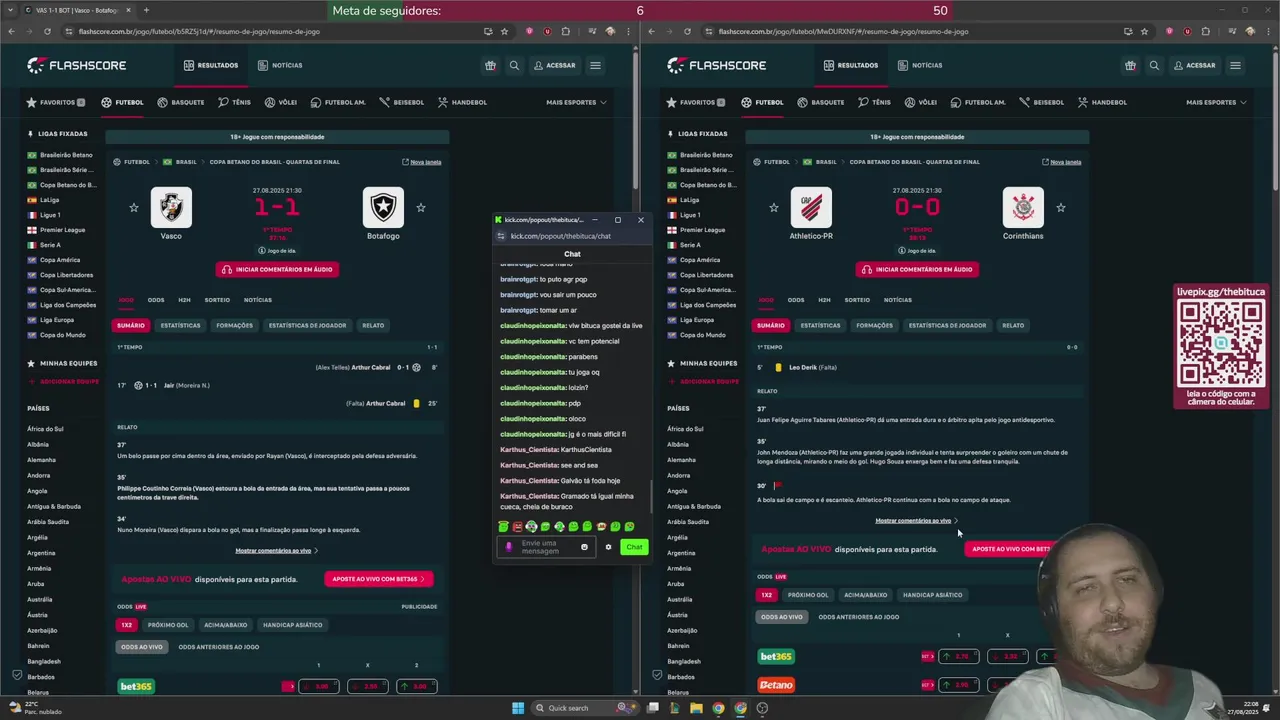Open Extensions puzzle icon in left browser
This screenshot has width=1280, height=720.
[x=565, y=31]
